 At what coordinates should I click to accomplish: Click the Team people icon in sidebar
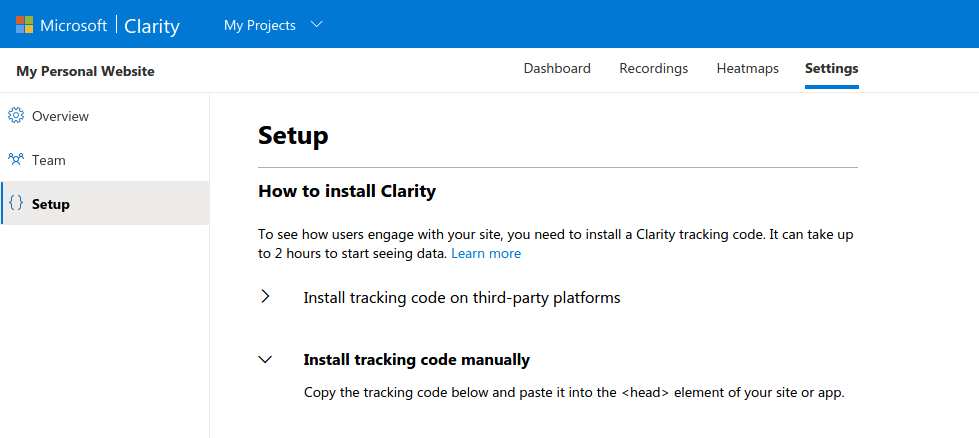pos(16,159)
